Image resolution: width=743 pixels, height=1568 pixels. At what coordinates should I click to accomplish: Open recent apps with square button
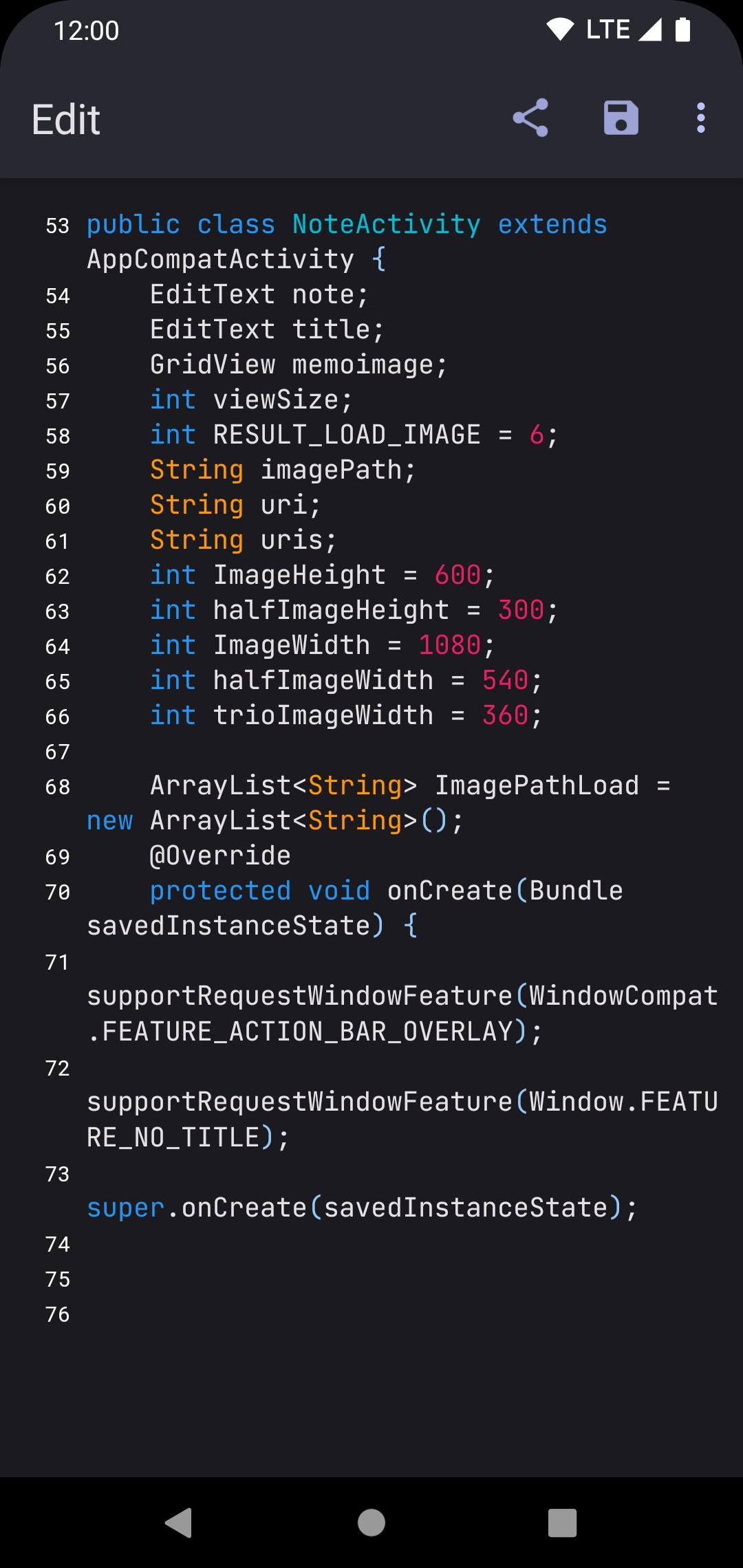pyautogui.click(x=562, y=1523)
